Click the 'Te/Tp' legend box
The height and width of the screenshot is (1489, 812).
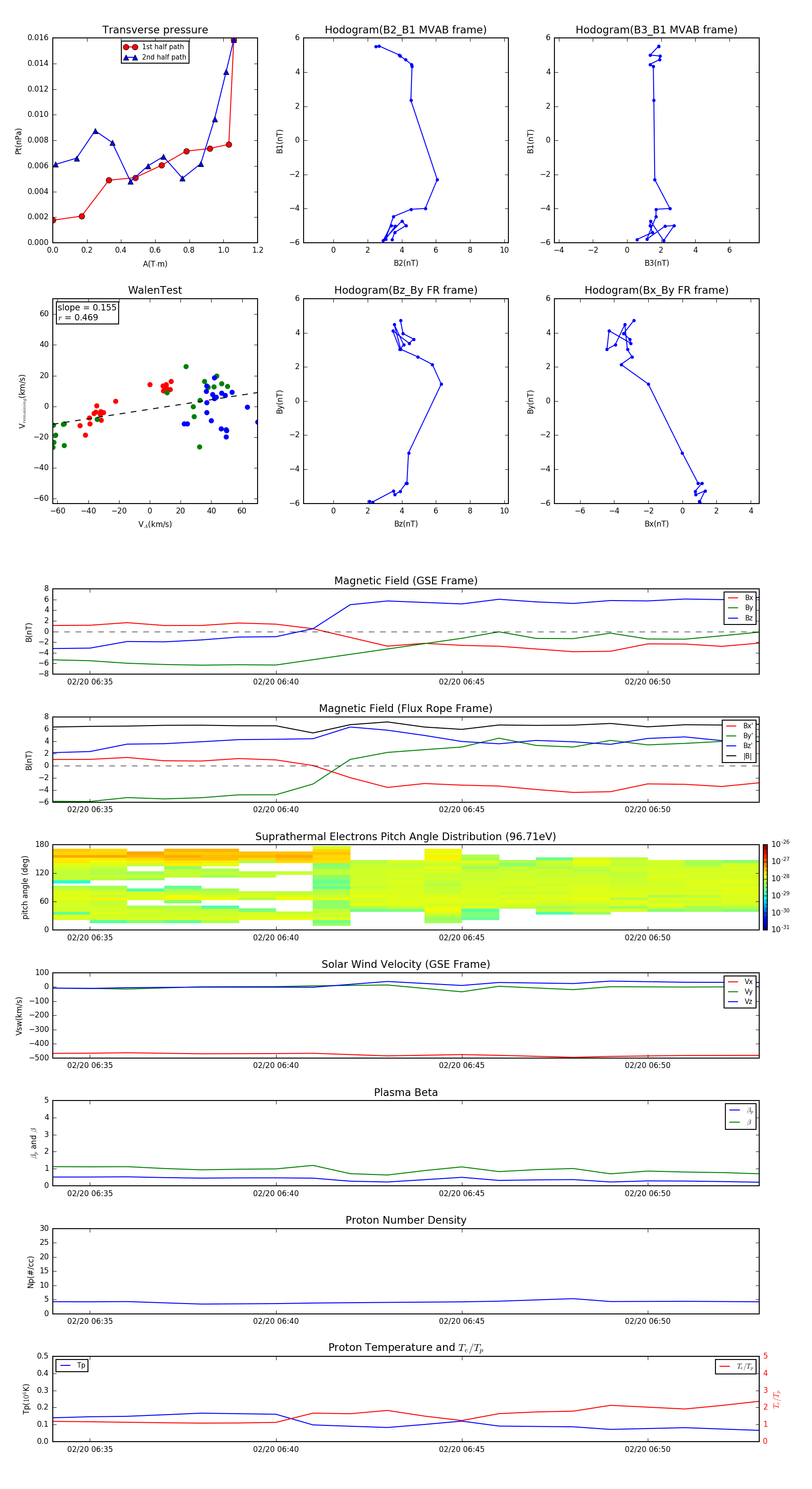[737, 1366]
